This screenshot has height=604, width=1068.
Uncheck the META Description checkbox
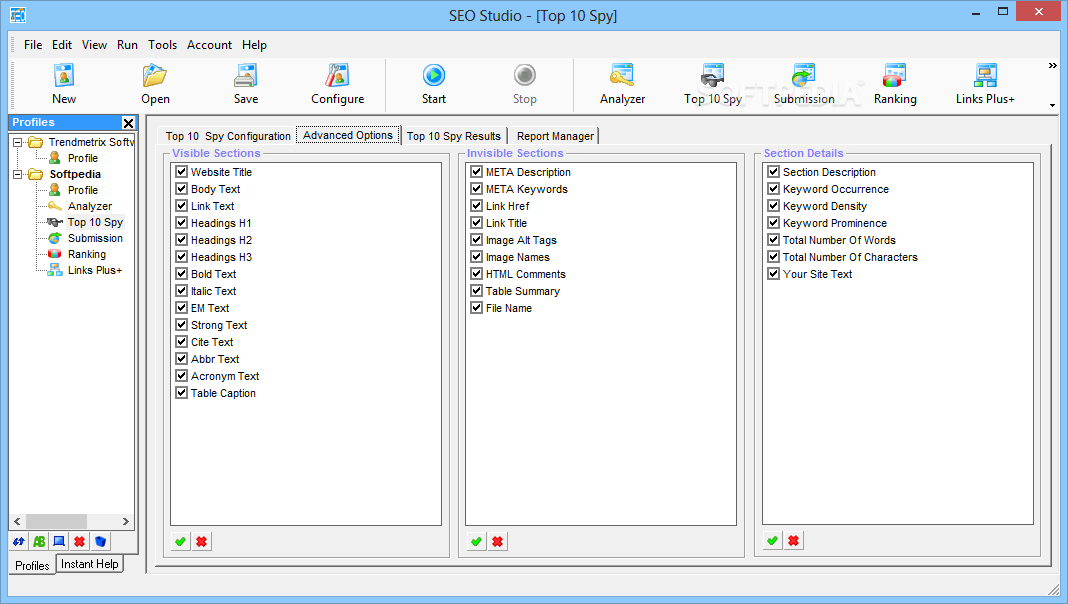pos(477,172)
